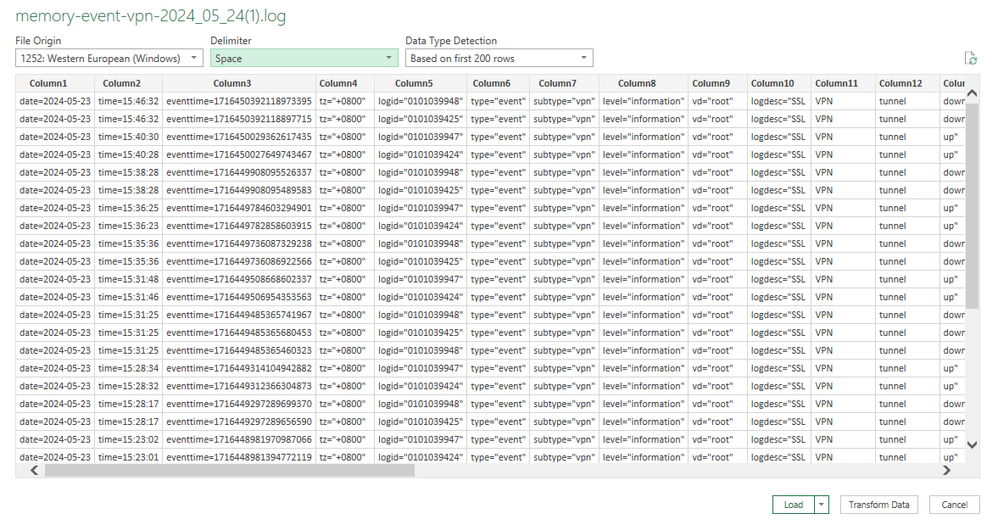Screen dimensions: 998x520
Task: Click the vertical scrollbar down arrow
Action: [971, 445]
